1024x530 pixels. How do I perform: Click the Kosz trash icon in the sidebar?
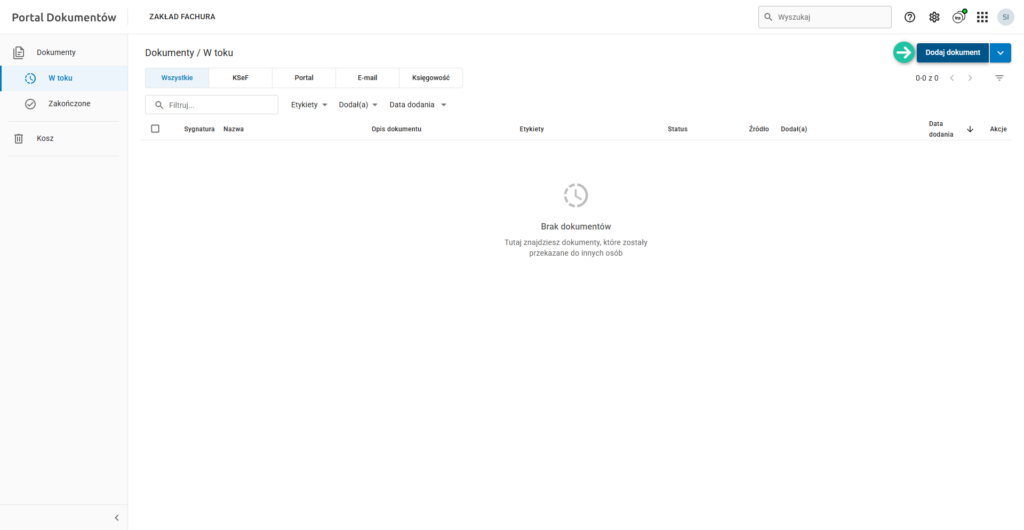[18, 138]
